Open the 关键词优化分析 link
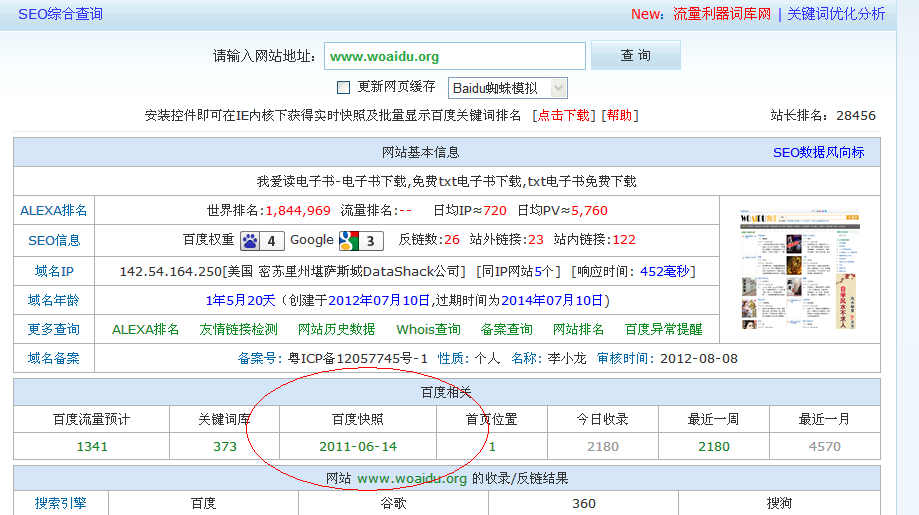 [836, 14]
